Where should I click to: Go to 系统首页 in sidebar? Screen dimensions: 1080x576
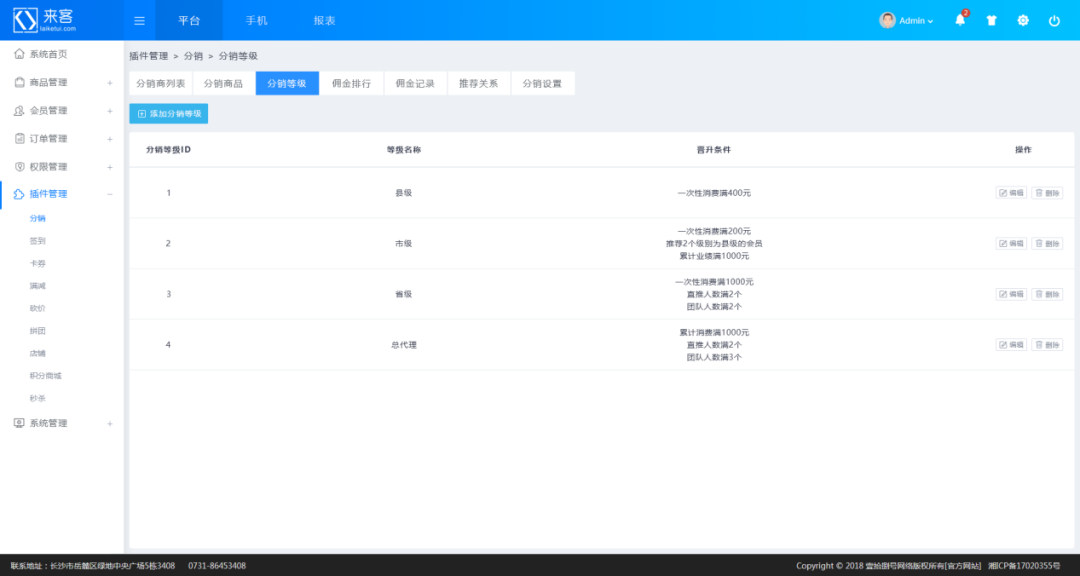[x=48, y=54]
